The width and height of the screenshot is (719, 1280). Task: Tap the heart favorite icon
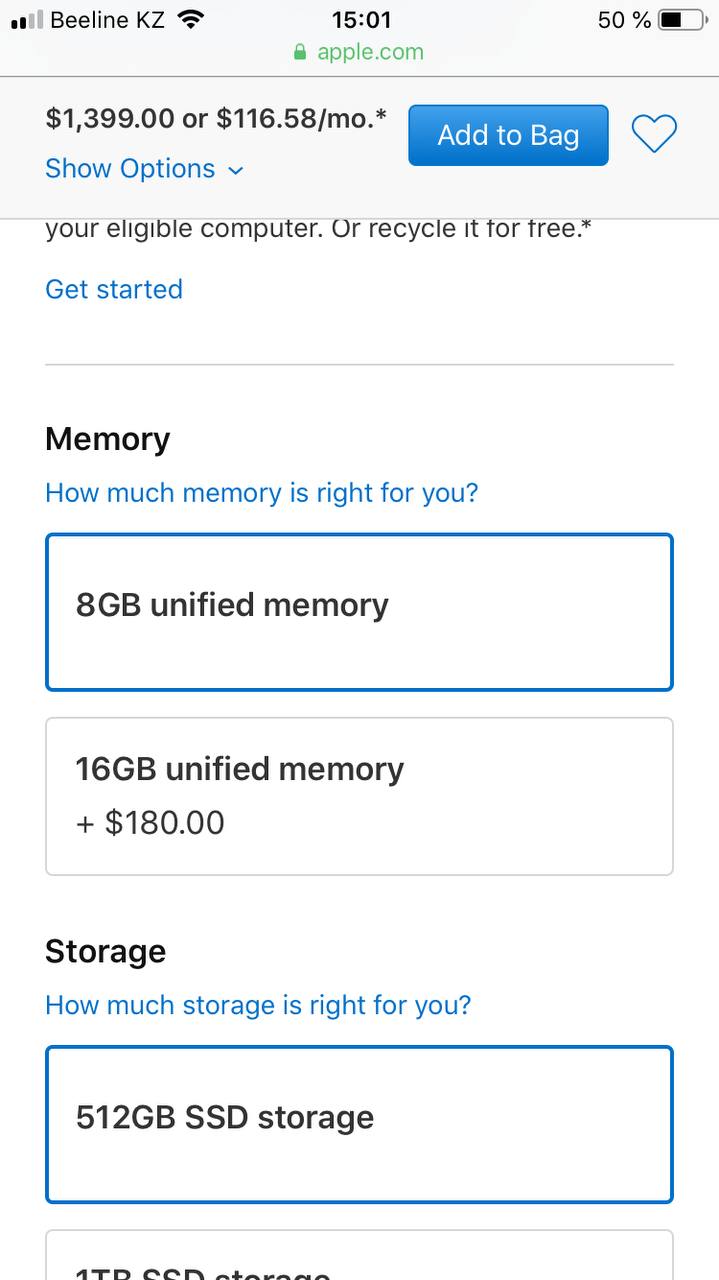(x=655, y=134)
